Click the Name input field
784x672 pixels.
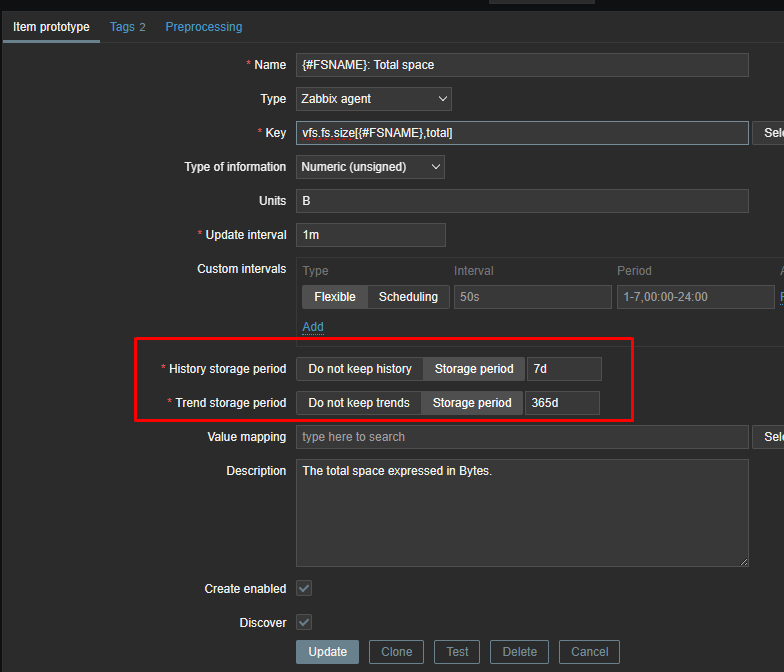click(522, 65)
